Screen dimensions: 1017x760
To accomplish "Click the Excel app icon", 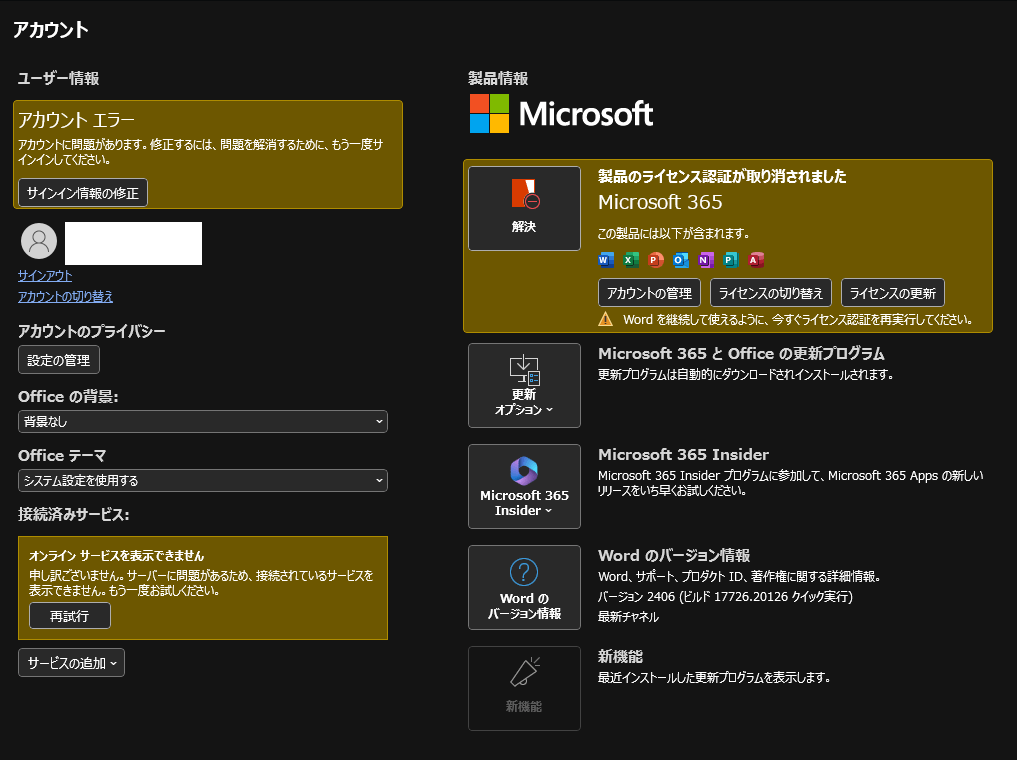I will (x=630, y=260).
